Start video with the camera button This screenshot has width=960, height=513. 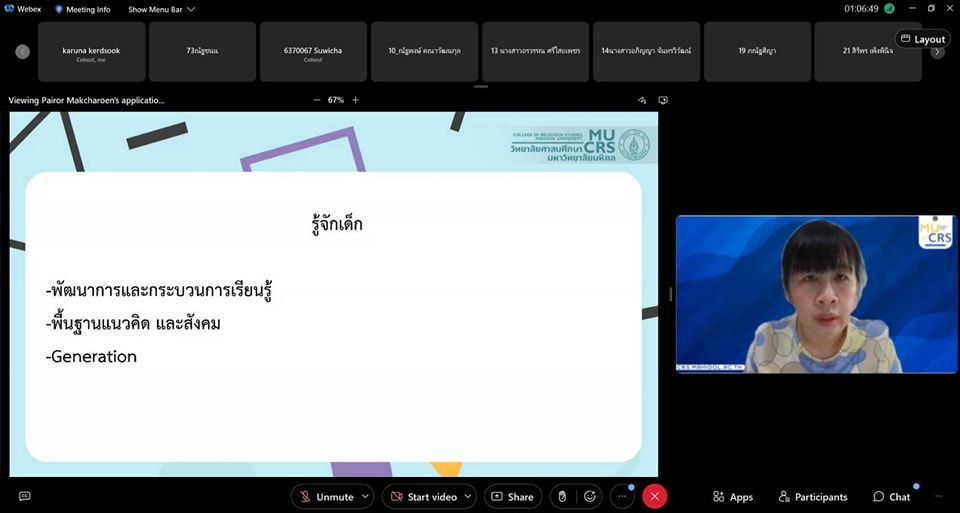point(424,497)
